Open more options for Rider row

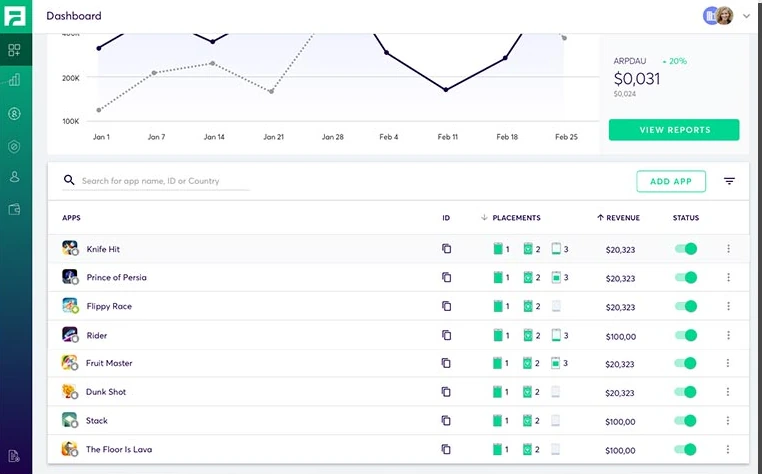point(728,335)
